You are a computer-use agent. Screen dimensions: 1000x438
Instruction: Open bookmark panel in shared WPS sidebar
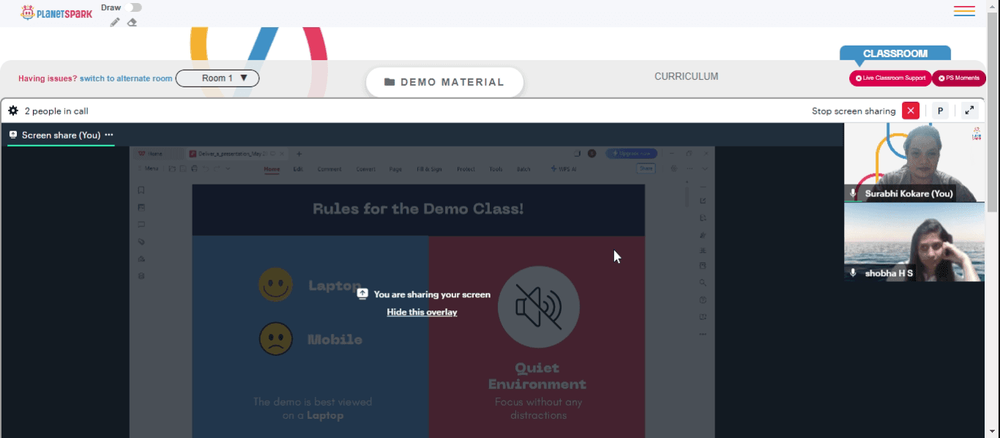click(x=142, y=190)
